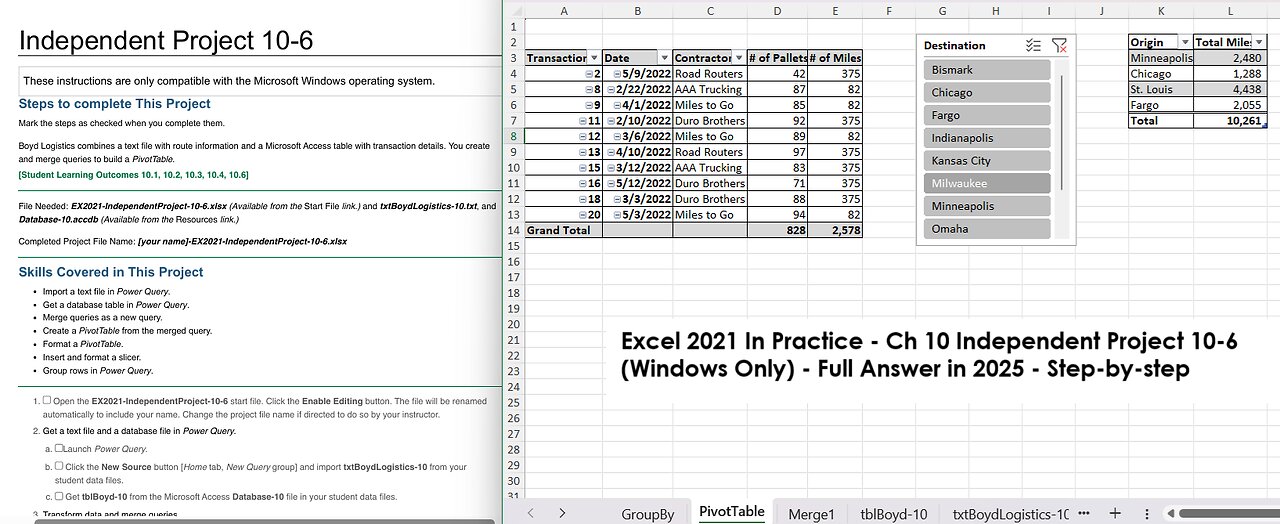Collapse the 4/10/2022 date group
This screenshot has width=1280, height=524.
tap(610, 152)
